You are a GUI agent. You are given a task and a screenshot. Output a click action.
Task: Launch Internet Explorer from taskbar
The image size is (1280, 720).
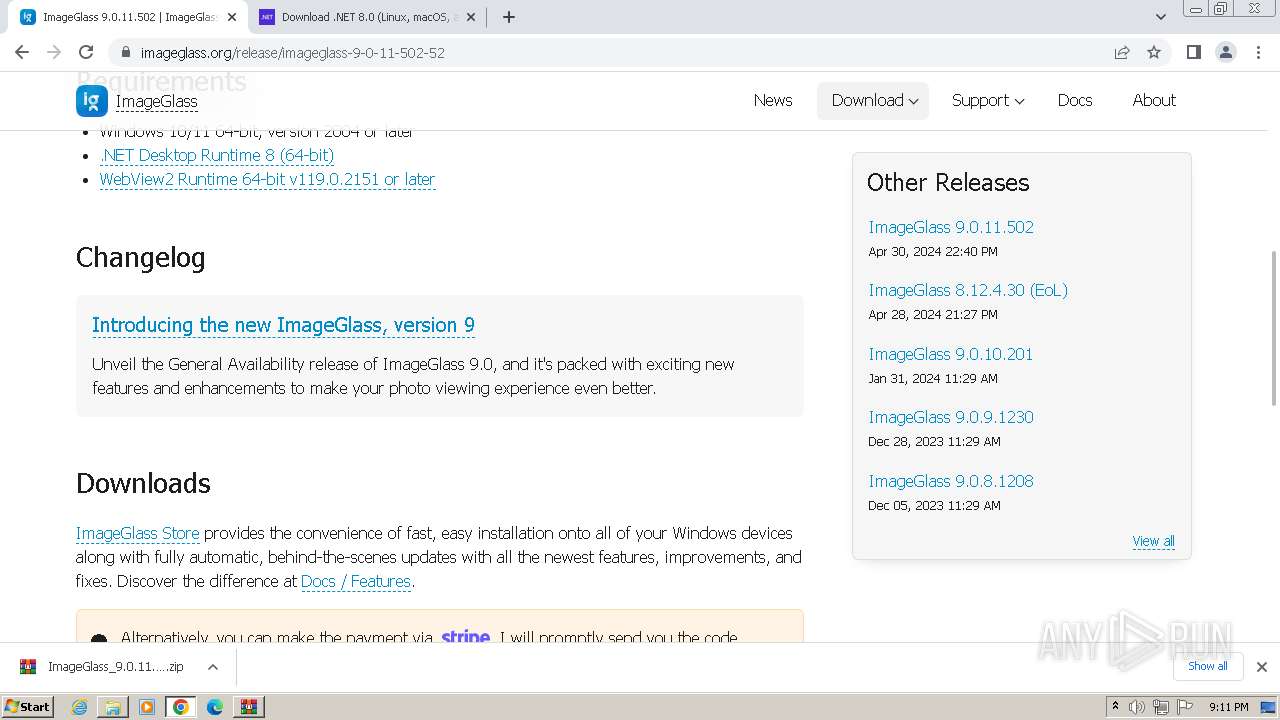click(79, 707)
